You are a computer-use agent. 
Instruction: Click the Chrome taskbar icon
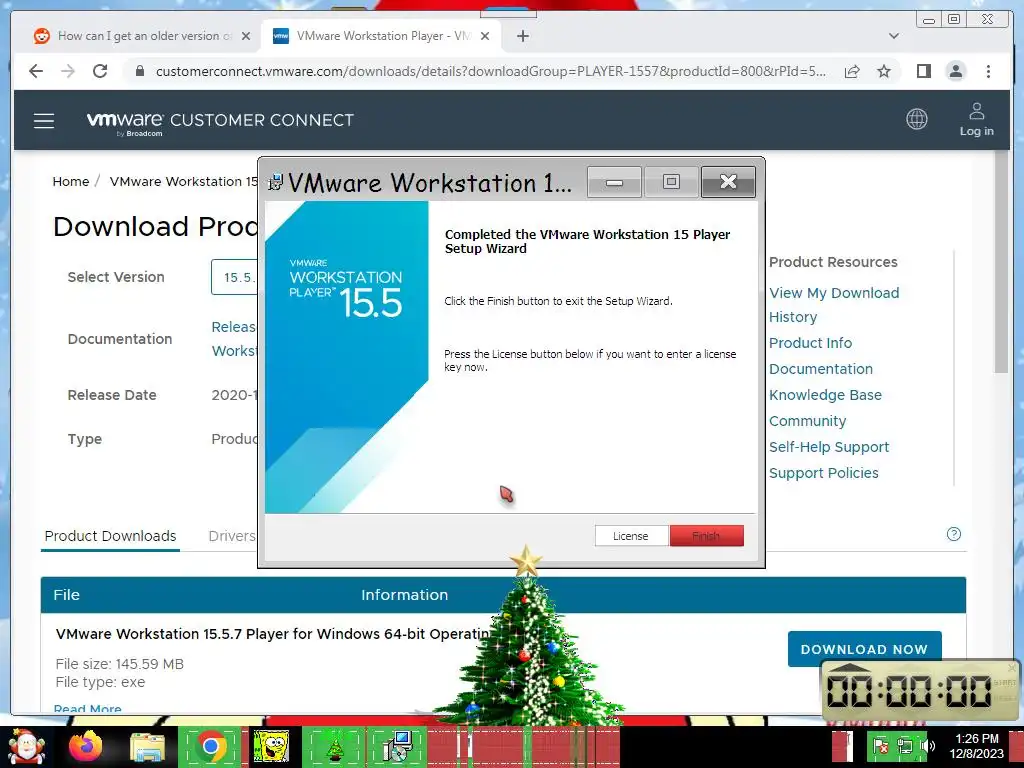click(x=210, y=747)
